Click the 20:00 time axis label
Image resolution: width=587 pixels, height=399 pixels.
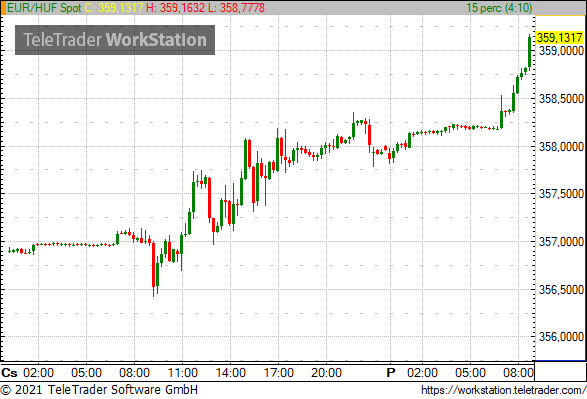click(326, 373)
